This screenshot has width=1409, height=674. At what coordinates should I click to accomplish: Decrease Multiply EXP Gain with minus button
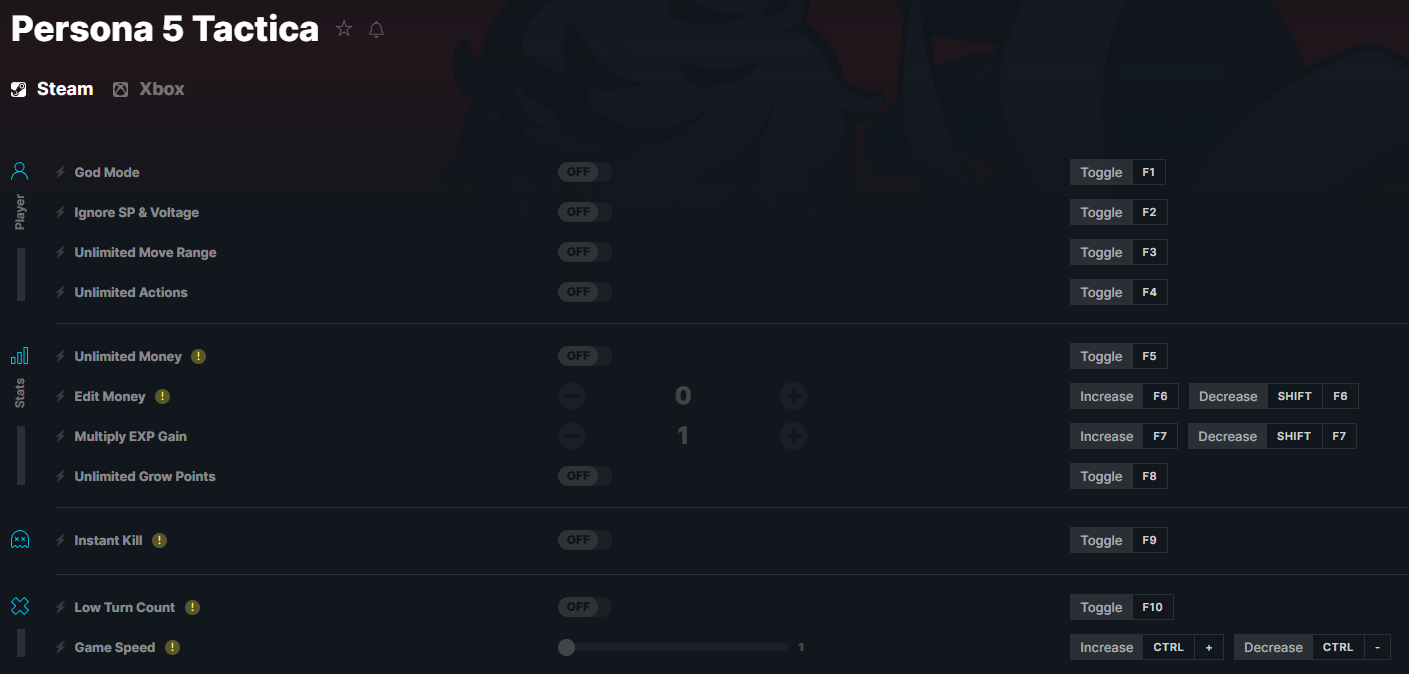coord(572,436)
